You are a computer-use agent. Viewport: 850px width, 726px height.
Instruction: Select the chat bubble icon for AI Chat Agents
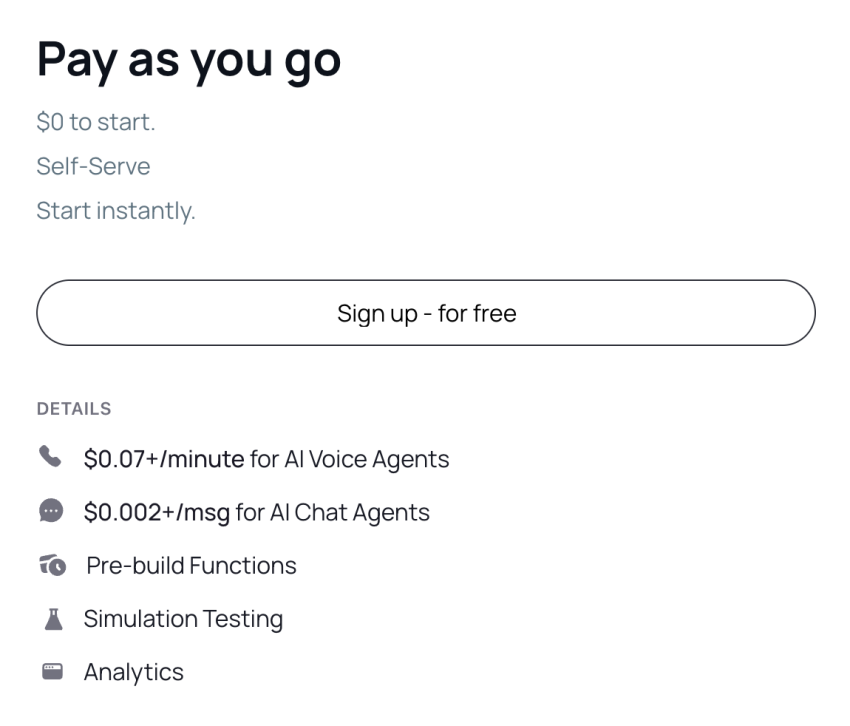pyautogui.click(x=50, y=511)
